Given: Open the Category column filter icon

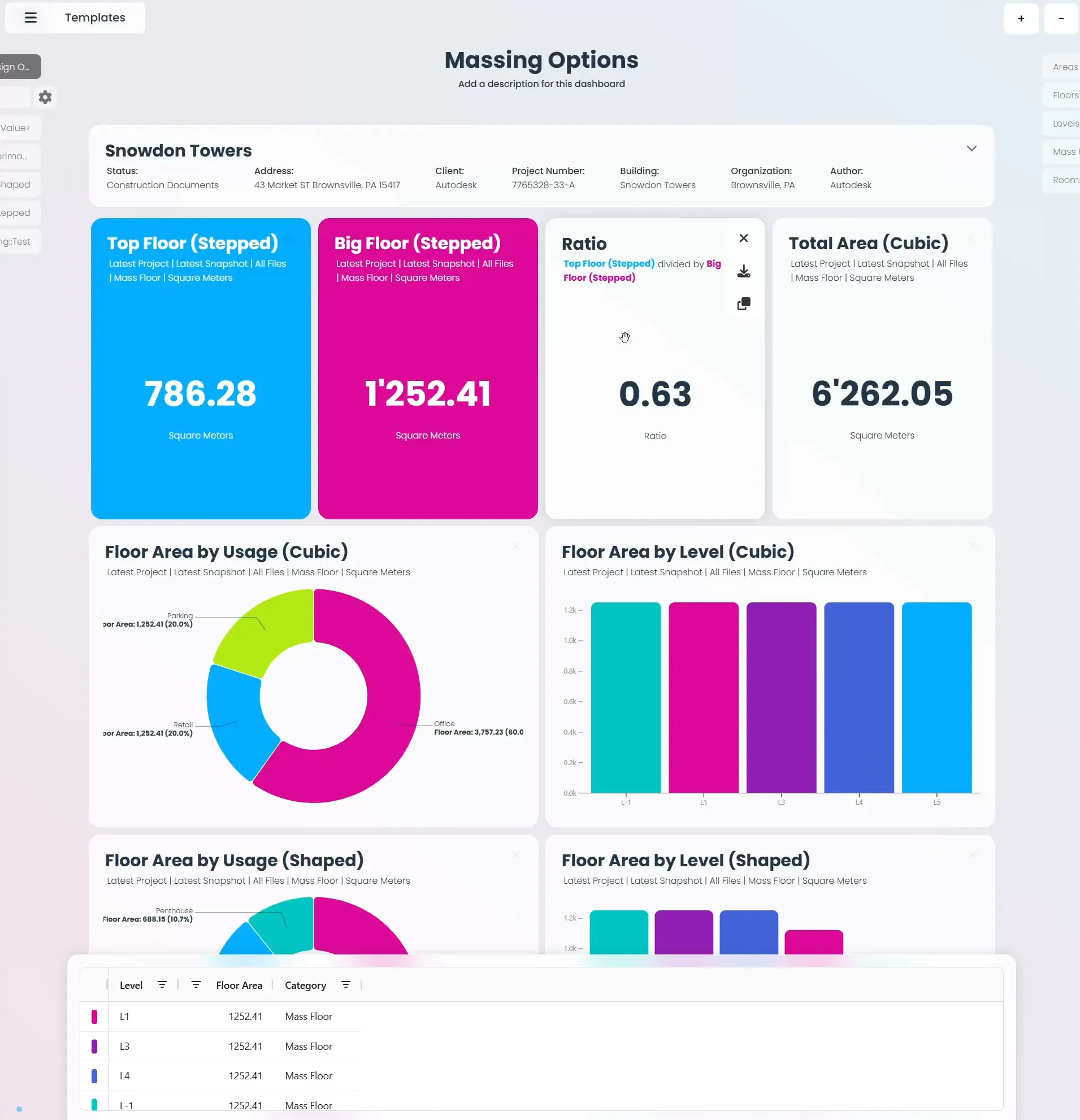Looking at the screenshot, I should coord(346,984).
